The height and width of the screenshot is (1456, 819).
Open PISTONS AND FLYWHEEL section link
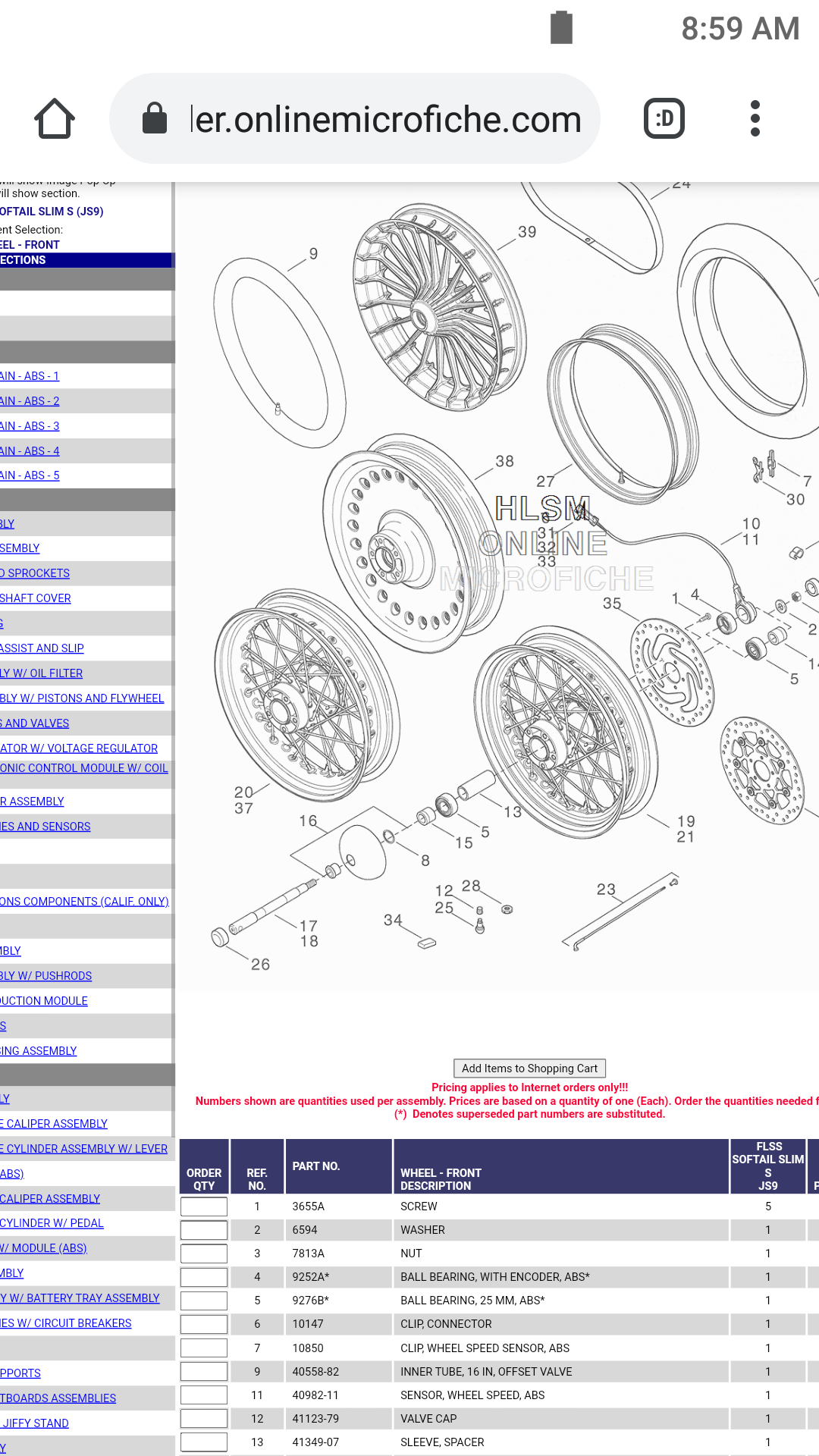point(82,698)
